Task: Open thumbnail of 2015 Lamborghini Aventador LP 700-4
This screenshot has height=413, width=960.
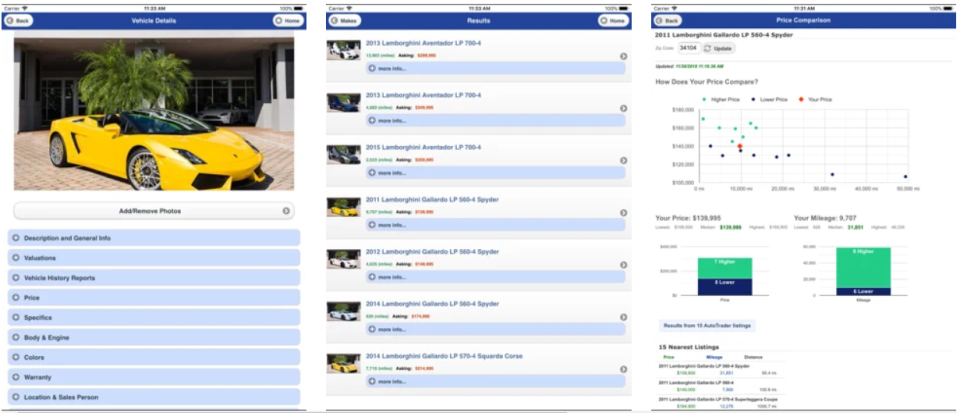Action: tap(343, 154)
